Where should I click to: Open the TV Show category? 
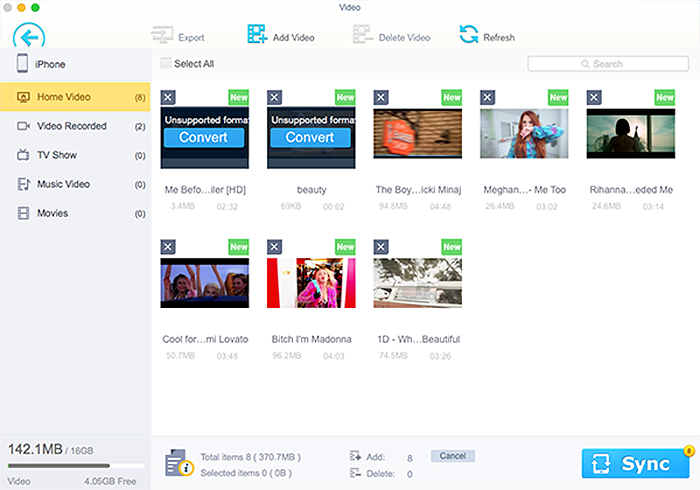(x=75, y=155)
